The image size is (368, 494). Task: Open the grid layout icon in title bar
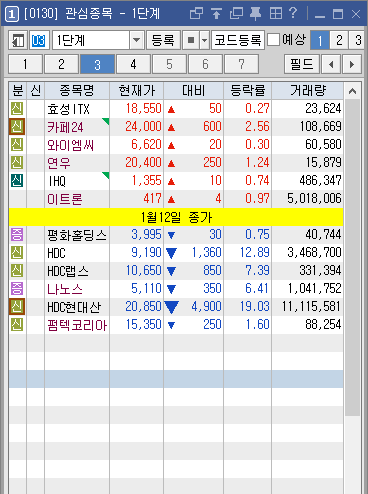coord(276,14)
